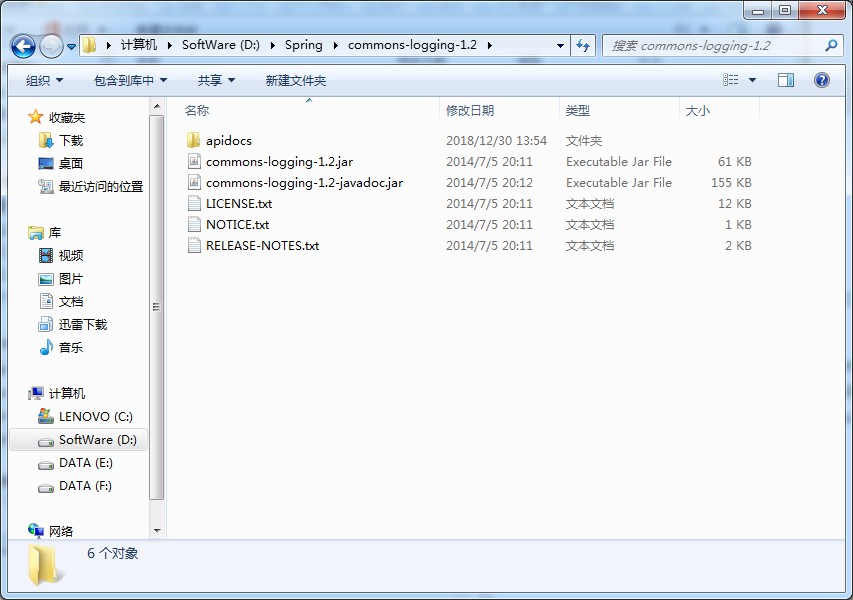Open 最近访问的位置 in sidebar
This screenshot has width=853, height=600.
click(x=101, y=187)
